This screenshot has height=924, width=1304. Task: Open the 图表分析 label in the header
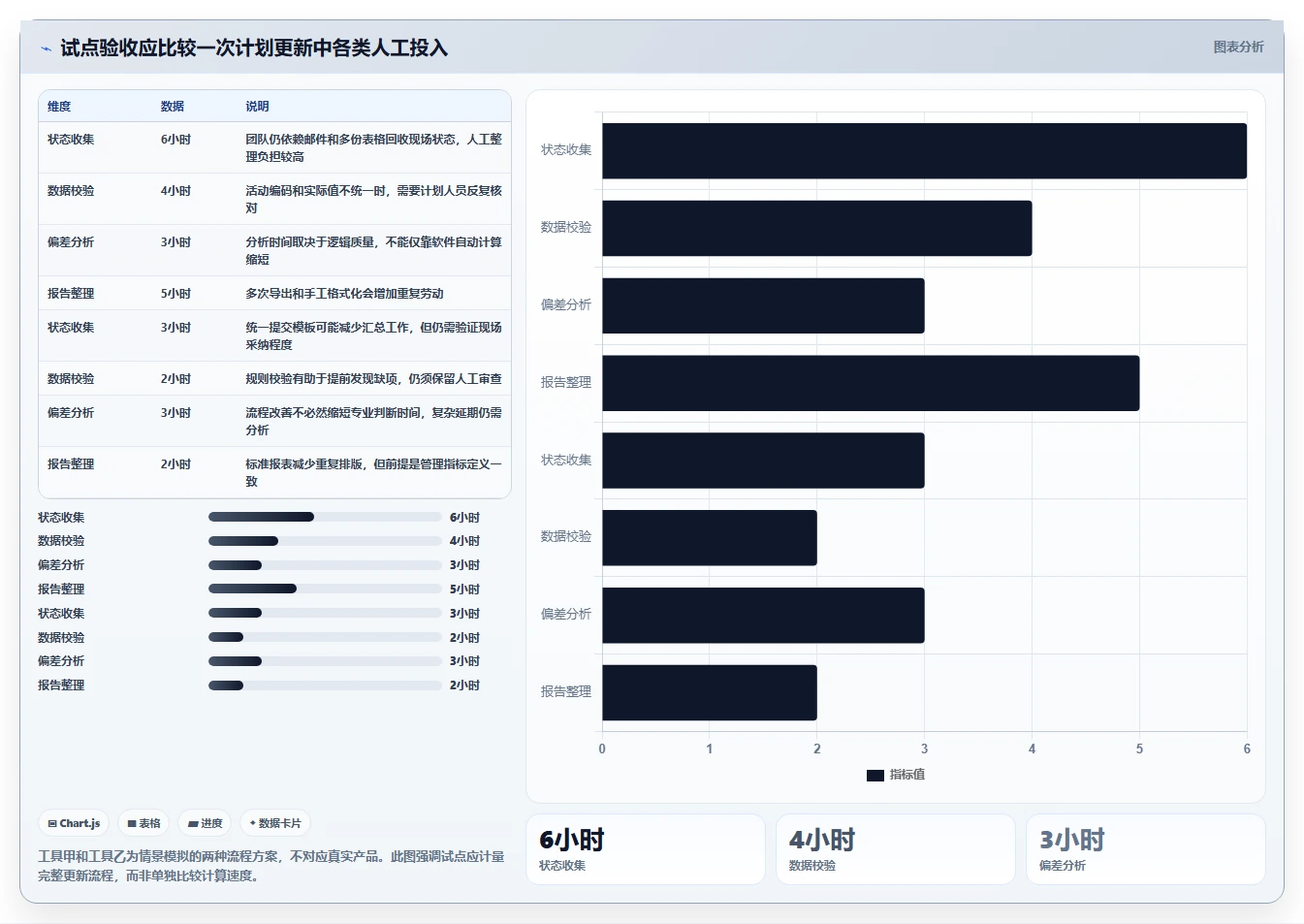coord(1238,47)
